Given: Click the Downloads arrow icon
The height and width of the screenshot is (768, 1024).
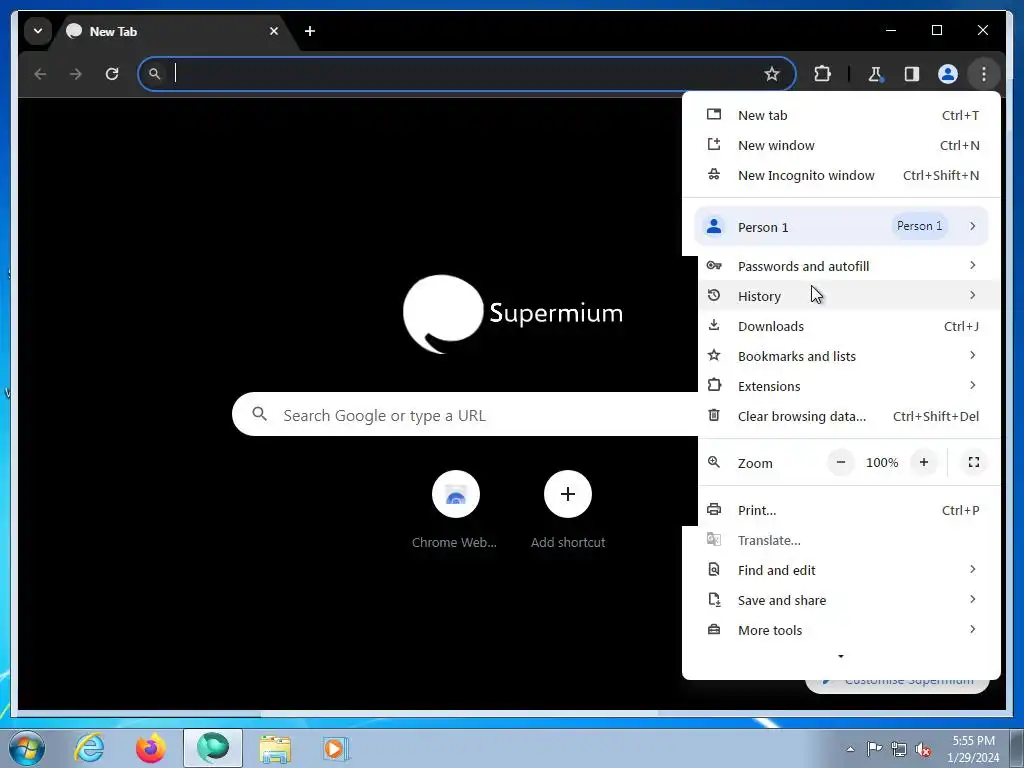Looking at the screenshot, I should [x=714, y=325].
